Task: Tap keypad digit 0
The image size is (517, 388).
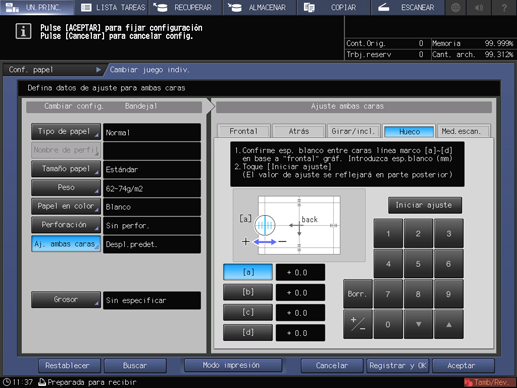Action: 388,324
